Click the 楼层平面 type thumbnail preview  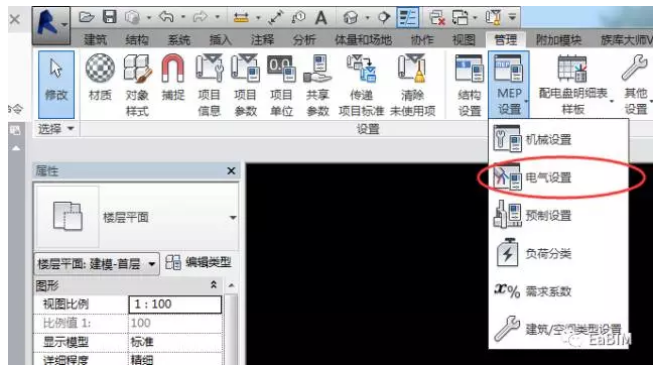pos(67,217)
